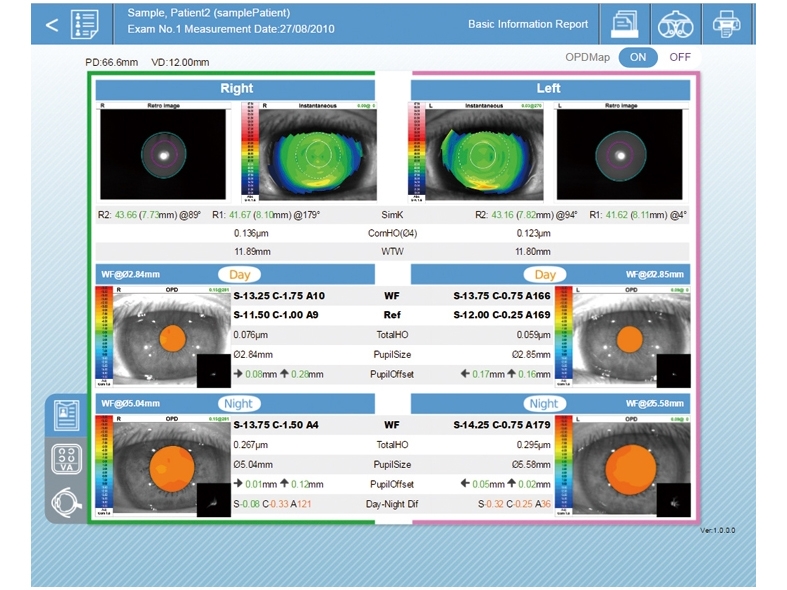Click WF value S-13.75 C-0.75 A166
The height and width of the screenshot is (590, 787).
(x=502, y=296)
